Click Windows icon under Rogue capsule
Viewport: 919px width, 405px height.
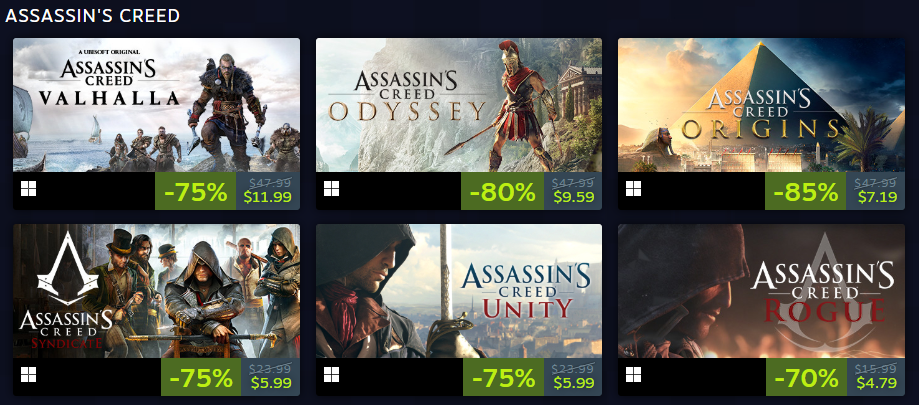(x=633, y=375)
